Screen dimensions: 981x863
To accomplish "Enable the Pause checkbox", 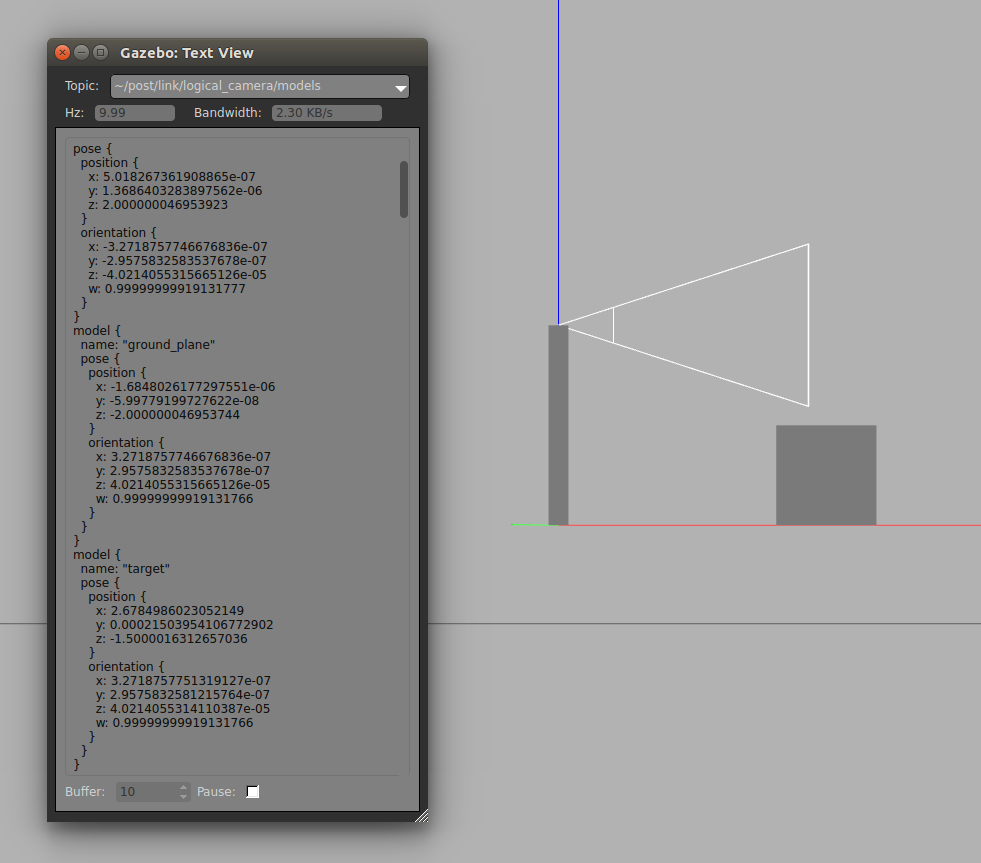I will pos(253,791).
